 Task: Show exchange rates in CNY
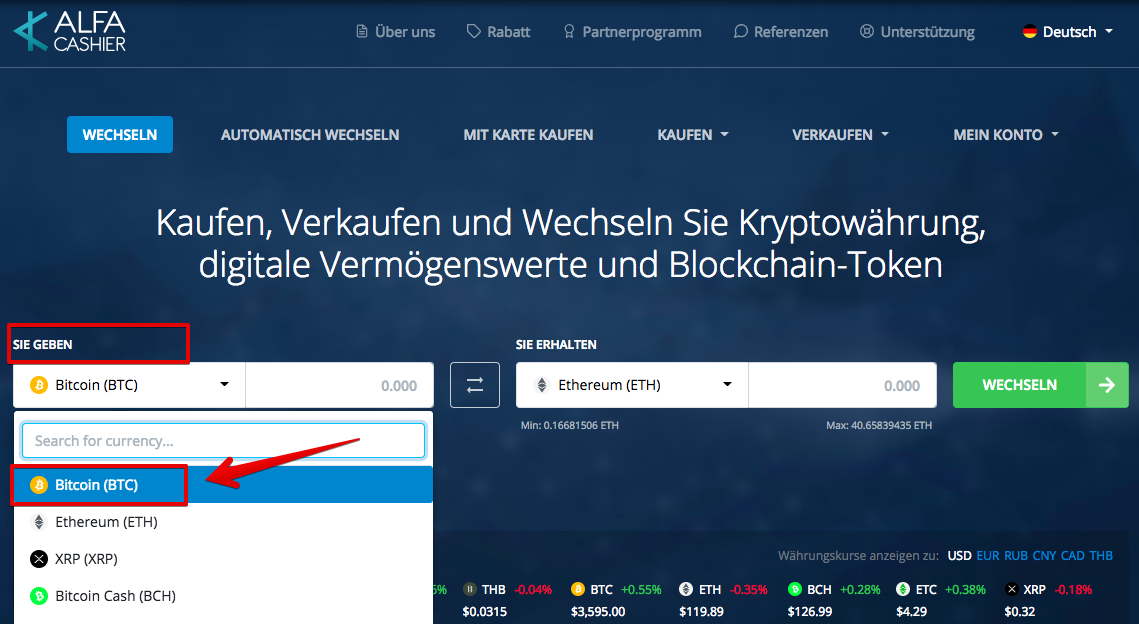pyautogui.click(x=1045, y=556)
